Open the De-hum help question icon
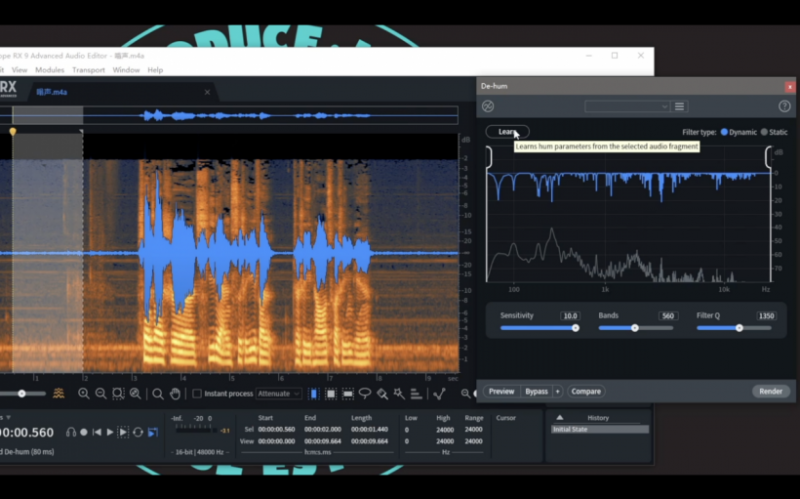 [784, 106]
